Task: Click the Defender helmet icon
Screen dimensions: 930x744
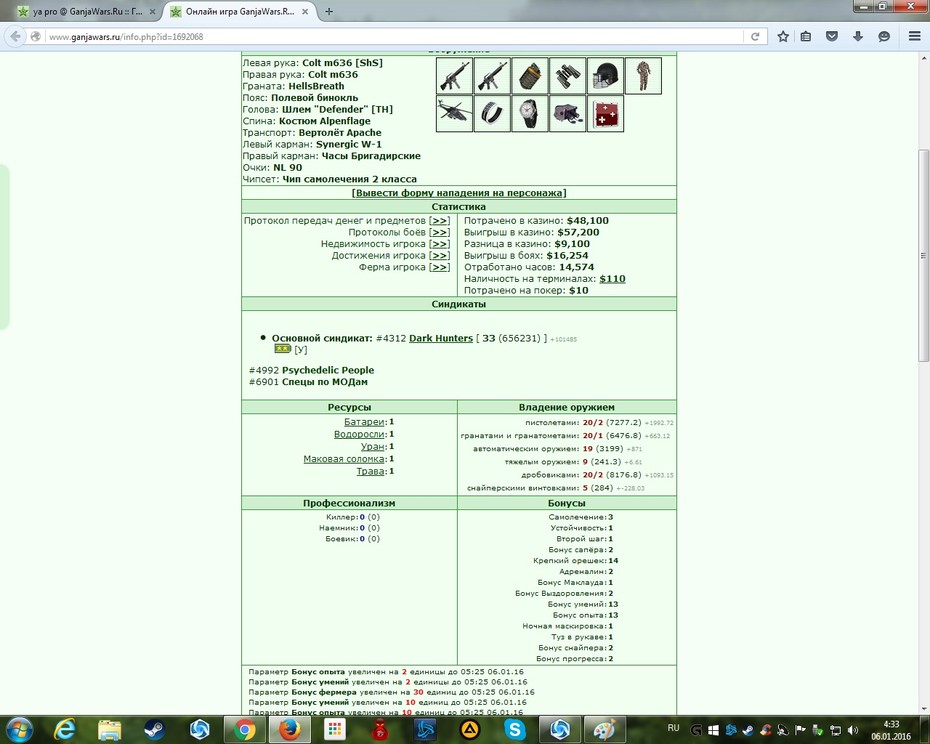Action: point(606,76)
